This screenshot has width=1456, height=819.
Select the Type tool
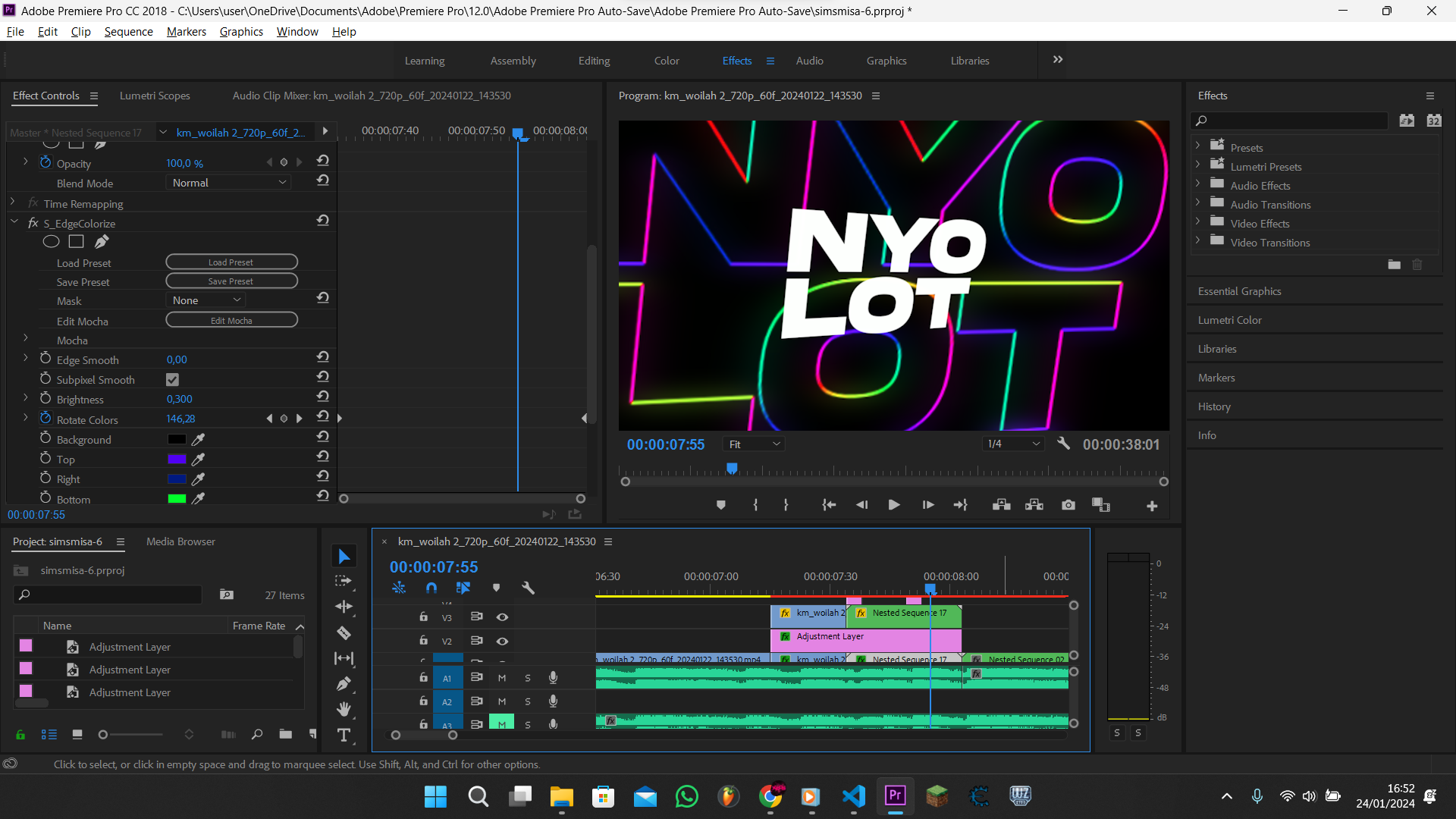(x=344, y=735)
